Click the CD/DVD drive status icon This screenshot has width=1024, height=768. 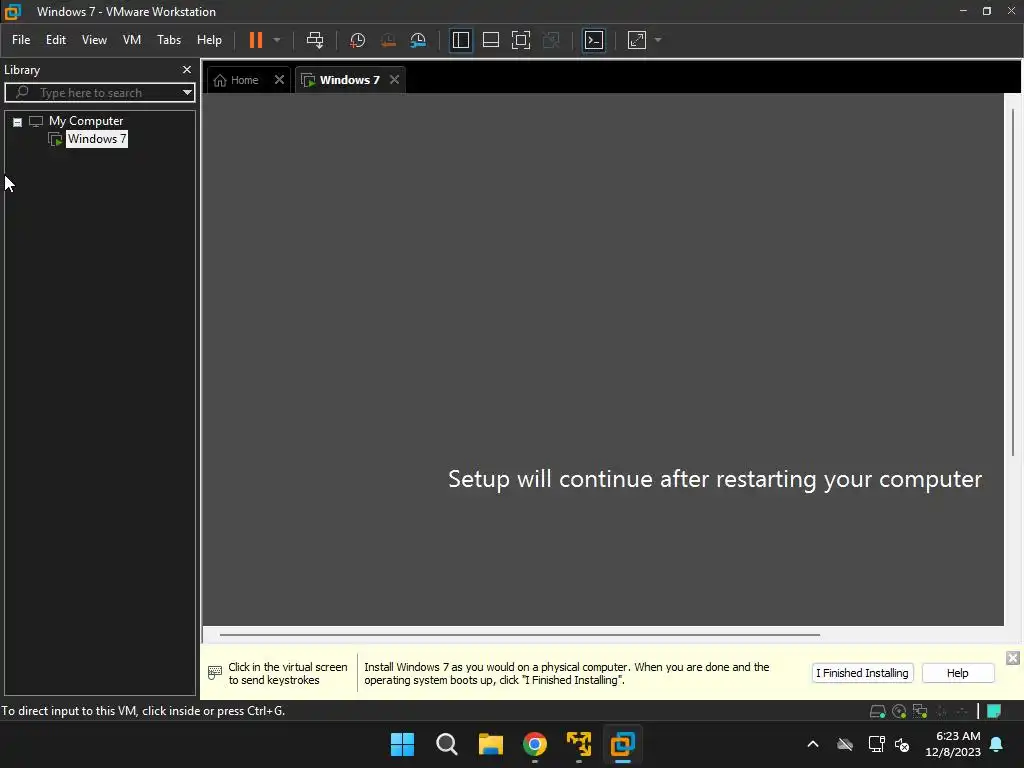[x=899, y=711]
